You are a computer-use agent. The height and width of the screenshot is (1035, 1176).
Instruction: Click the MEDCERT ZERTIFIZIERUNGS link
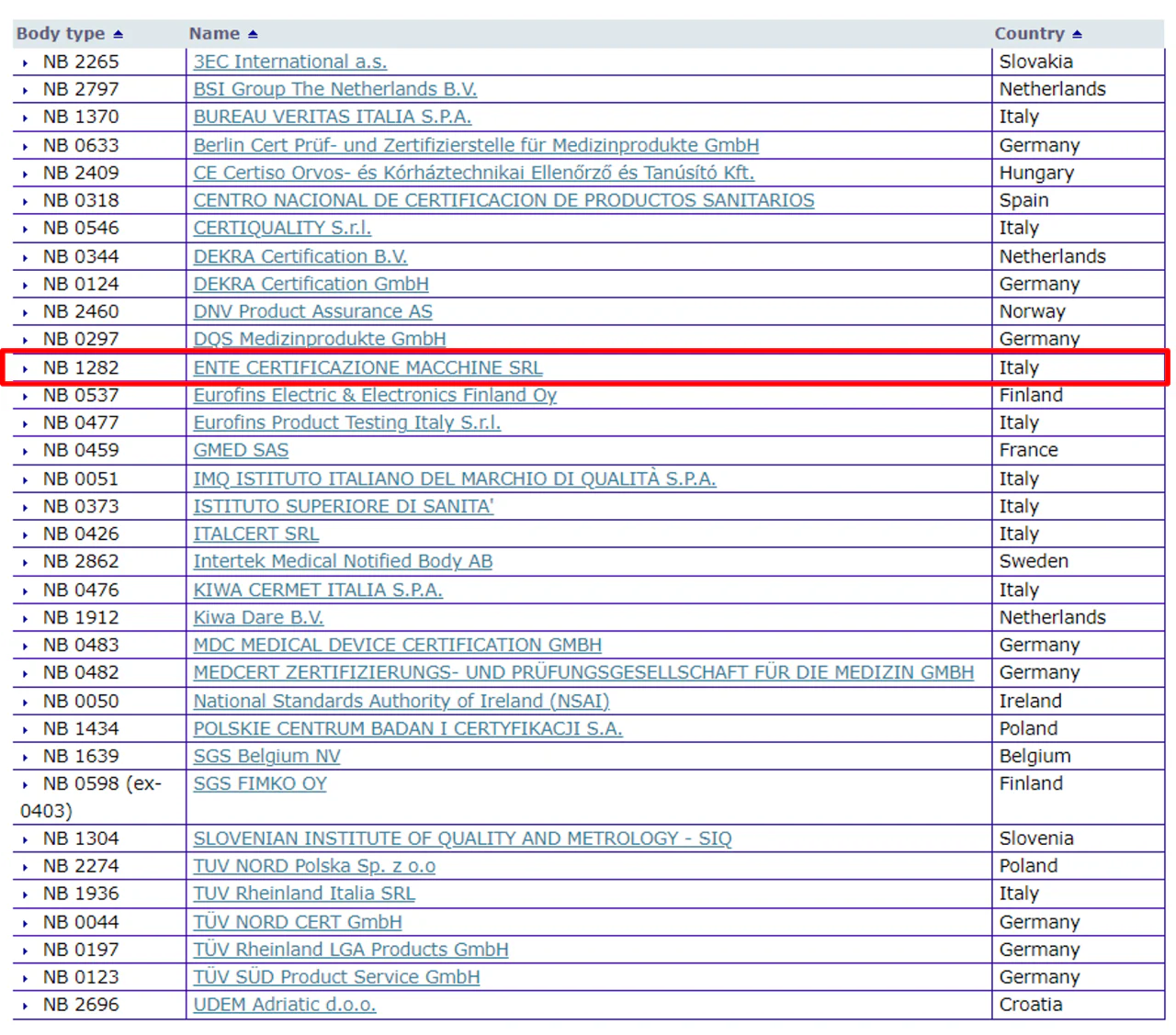[583, 672]
